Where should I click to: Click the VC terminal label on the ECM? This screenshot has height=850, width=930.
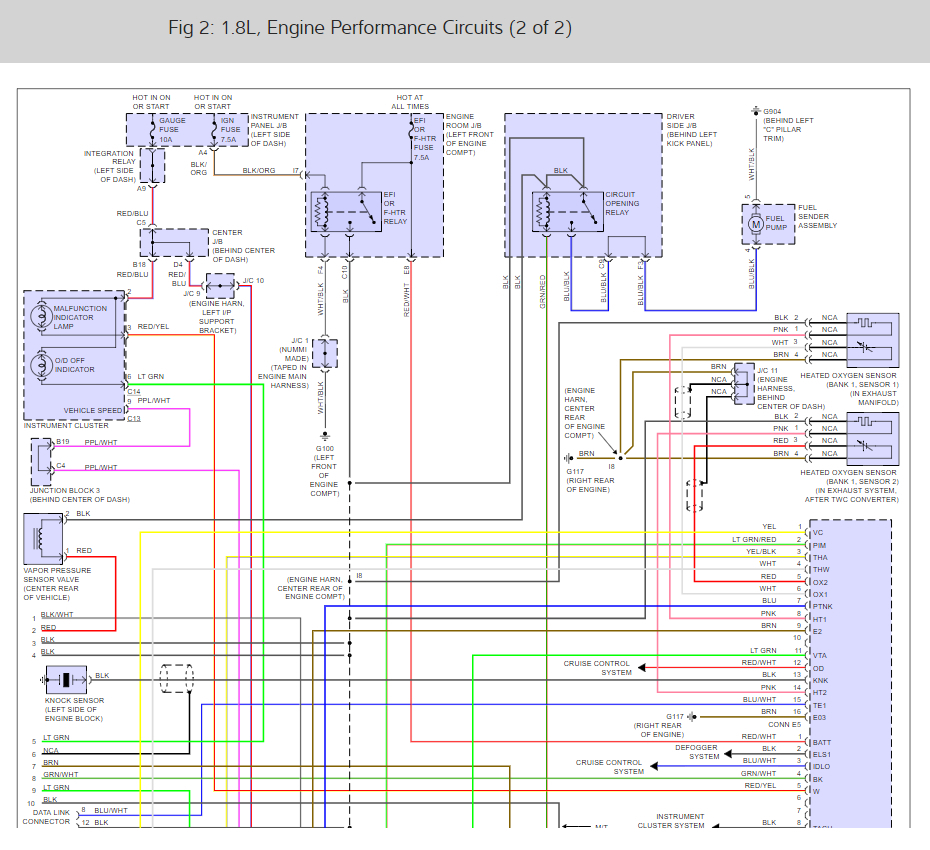pos(818,533)
